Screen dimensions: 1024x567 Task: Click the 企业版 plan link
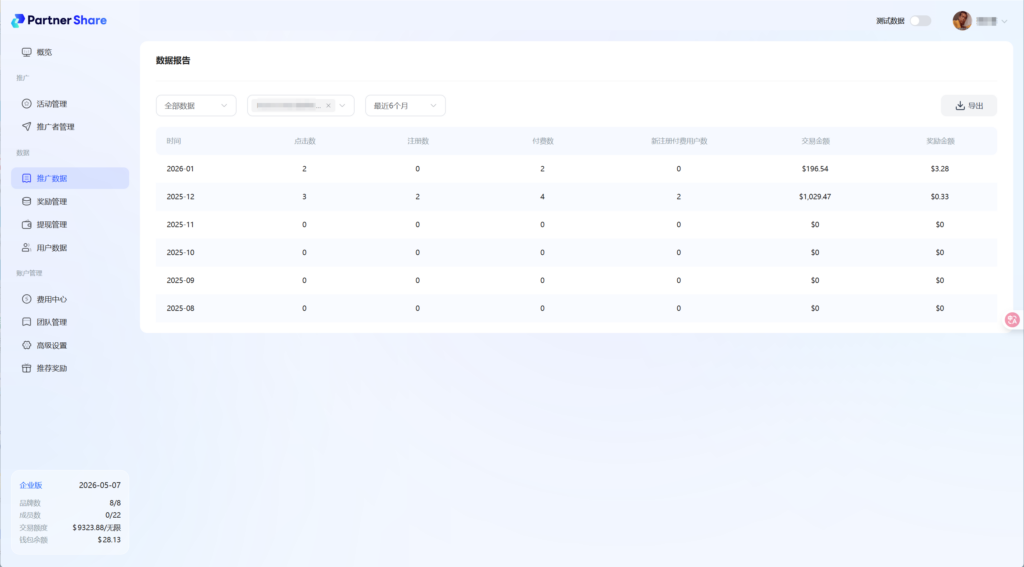pyautogui.click(x=31, y=485)
